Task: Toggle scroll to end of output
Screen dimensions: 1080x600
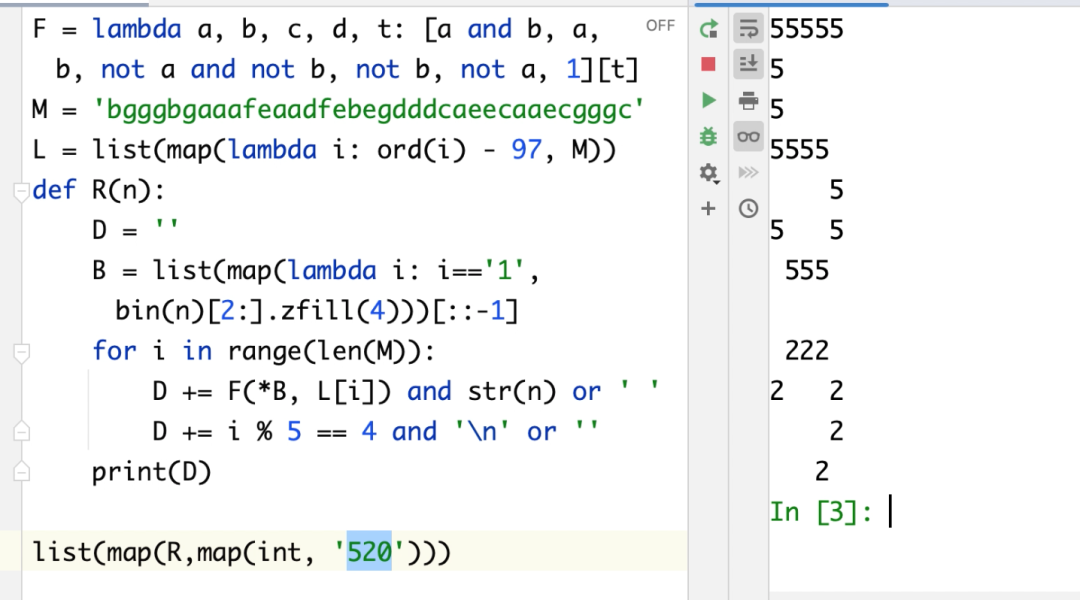Action: tap(748, 65)
